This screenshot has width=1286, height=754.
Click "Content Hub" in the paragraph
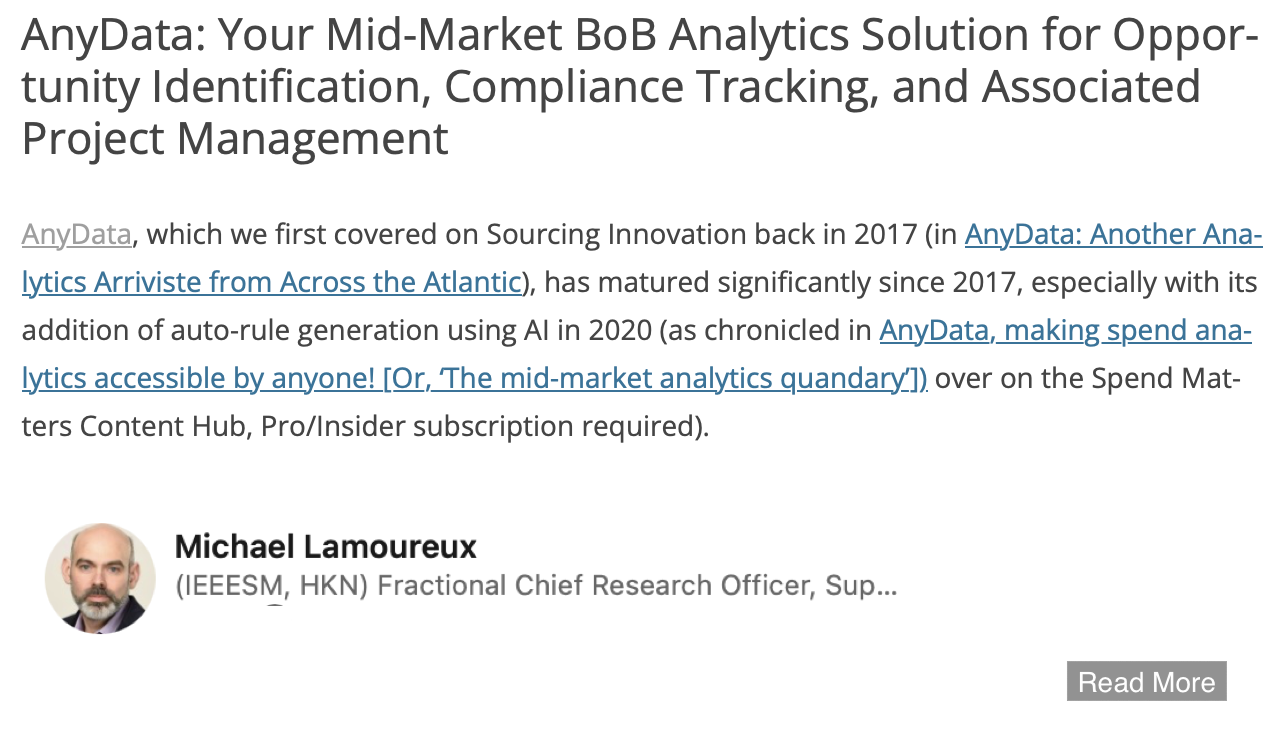[166, 427]
